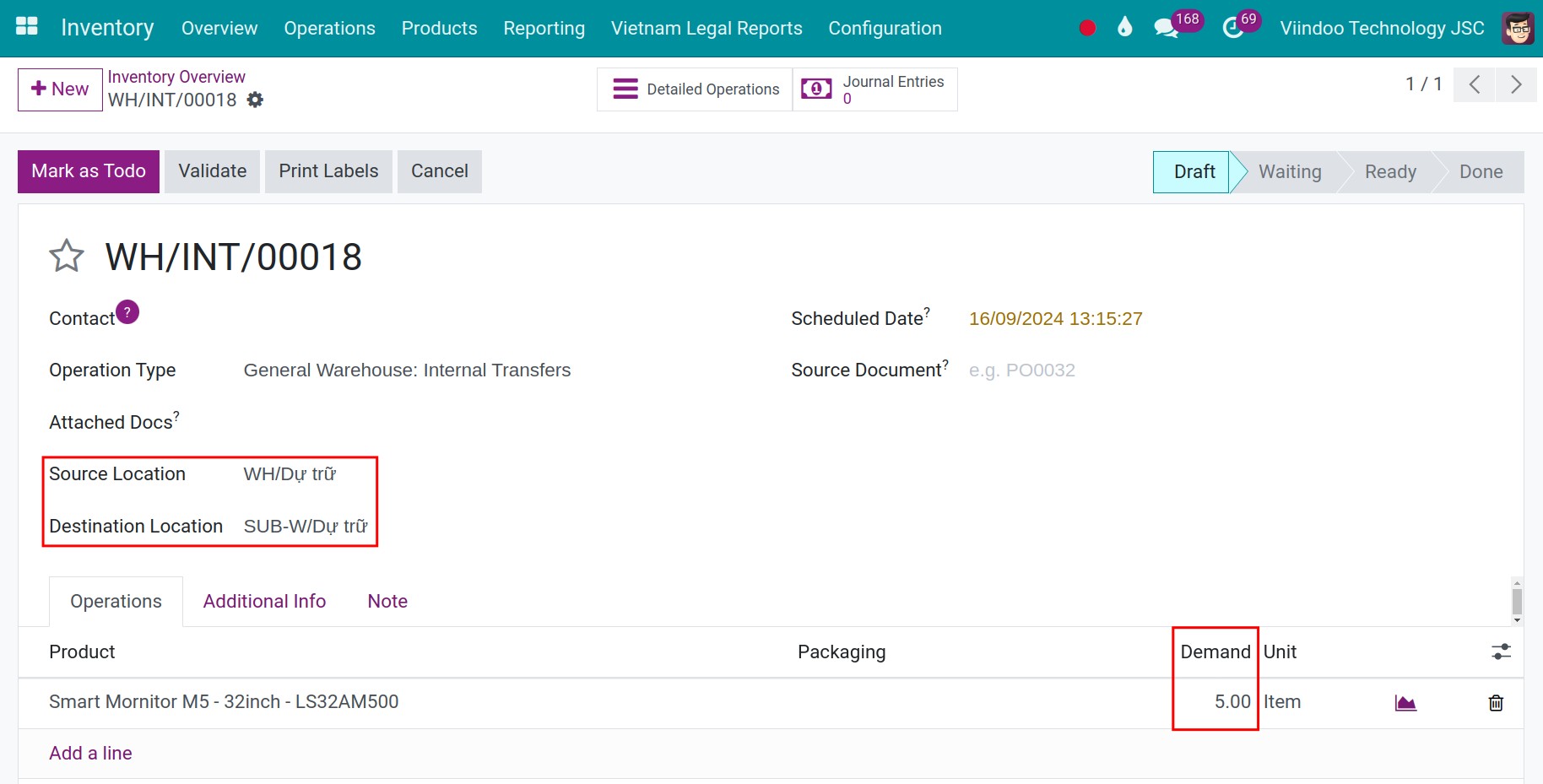Sort by Product column header
The width and height of the screenshot is (1543, 784).
pyautogui.click(x=82, y=652)
